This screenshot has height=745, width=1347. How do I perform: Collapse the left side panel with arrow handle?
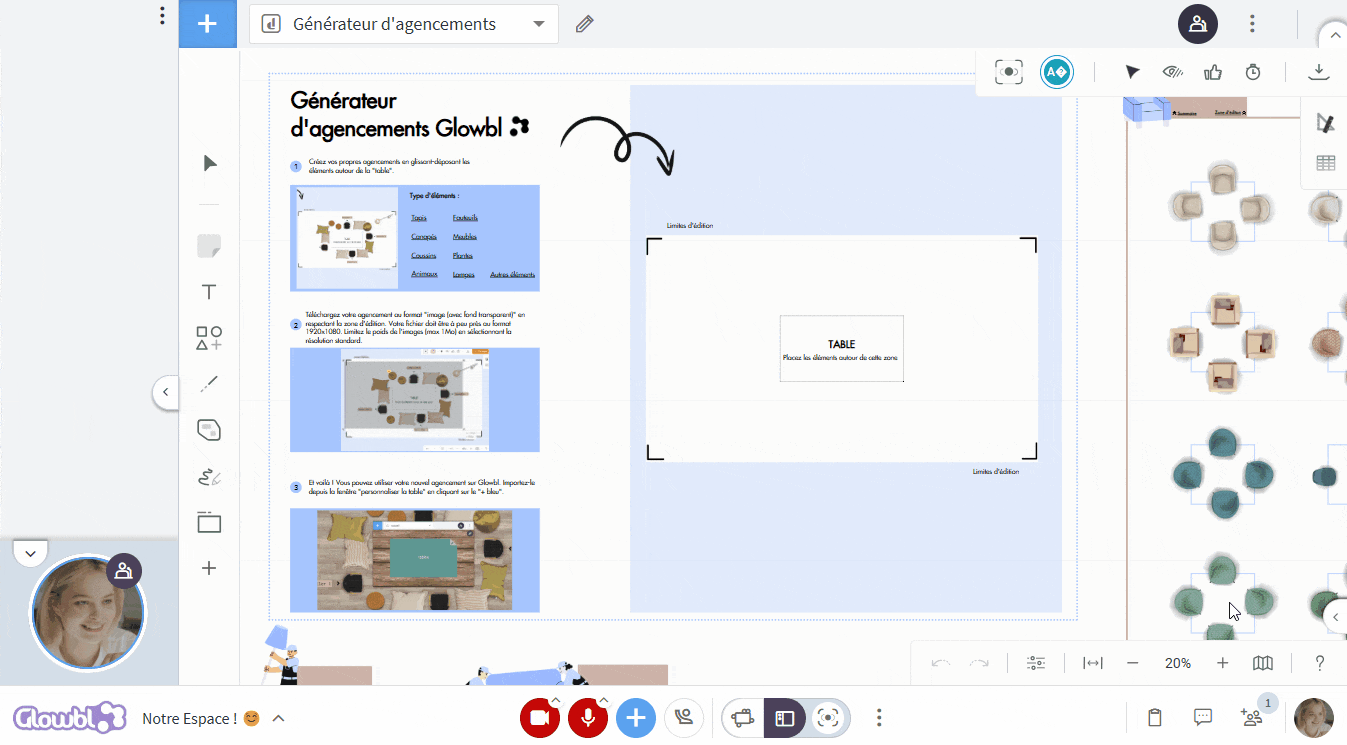click(166, 392)
